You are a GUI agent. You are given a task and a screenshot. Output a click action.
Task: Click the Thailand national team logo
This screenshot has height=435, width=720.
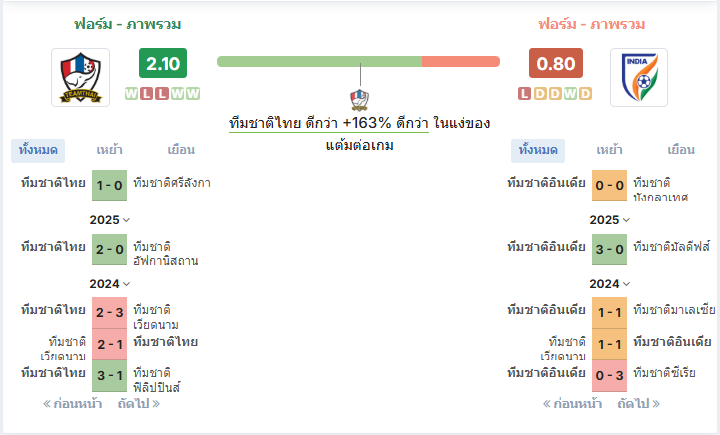[80, 77]
